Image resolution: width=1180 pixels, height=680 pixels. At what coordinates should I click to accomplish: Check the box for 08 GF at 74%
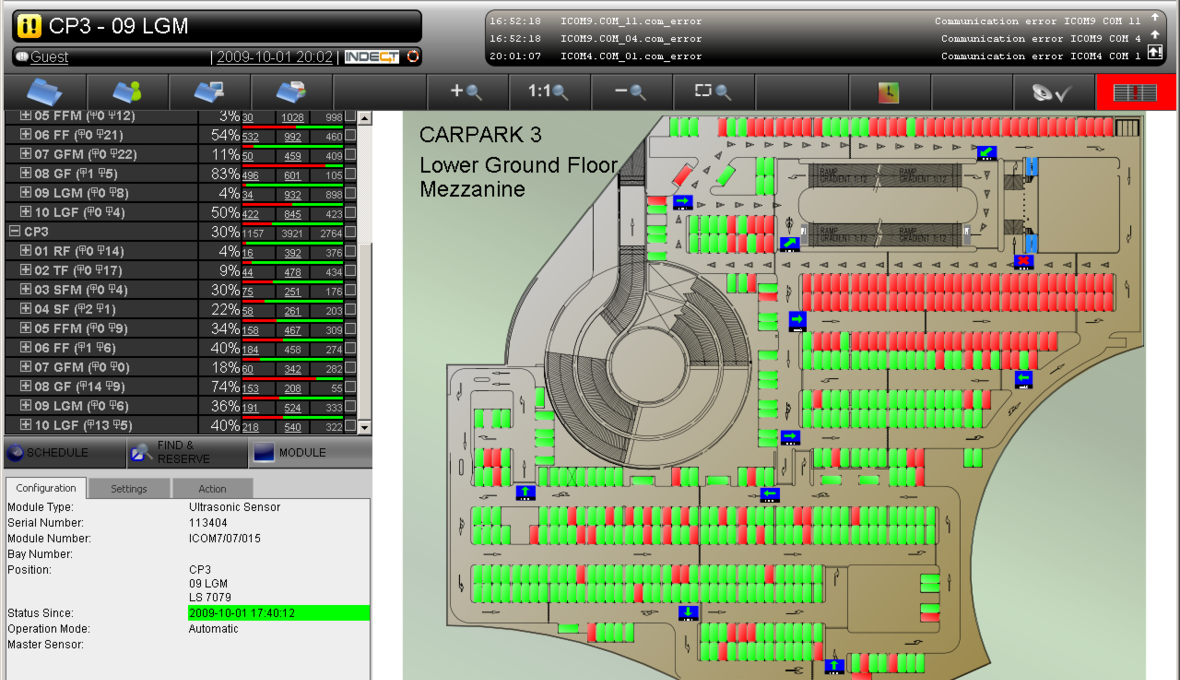[x=350, y=388]
